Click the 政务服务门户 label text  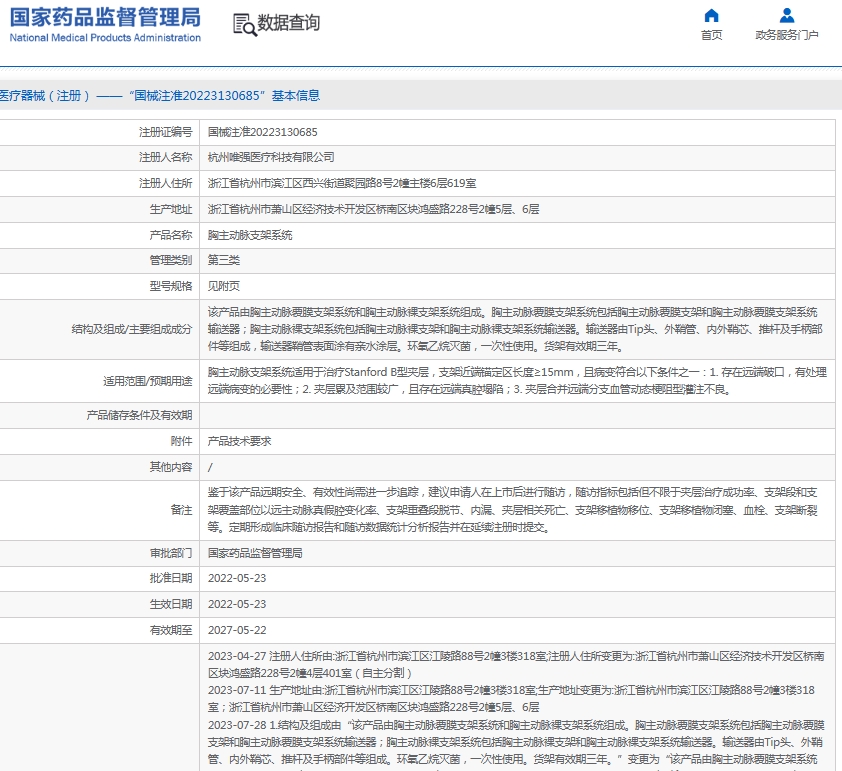[787, 35]
